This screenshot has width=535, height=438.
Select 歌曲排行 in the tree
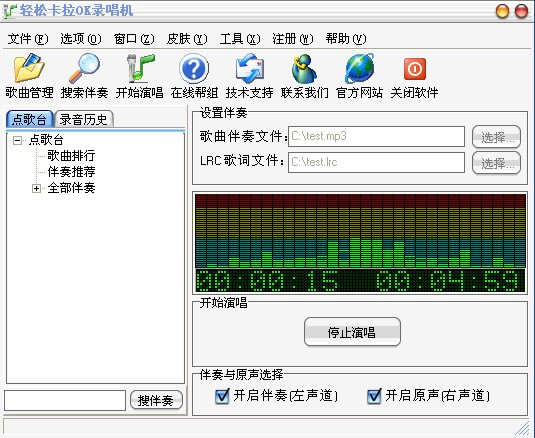(71, 156)
